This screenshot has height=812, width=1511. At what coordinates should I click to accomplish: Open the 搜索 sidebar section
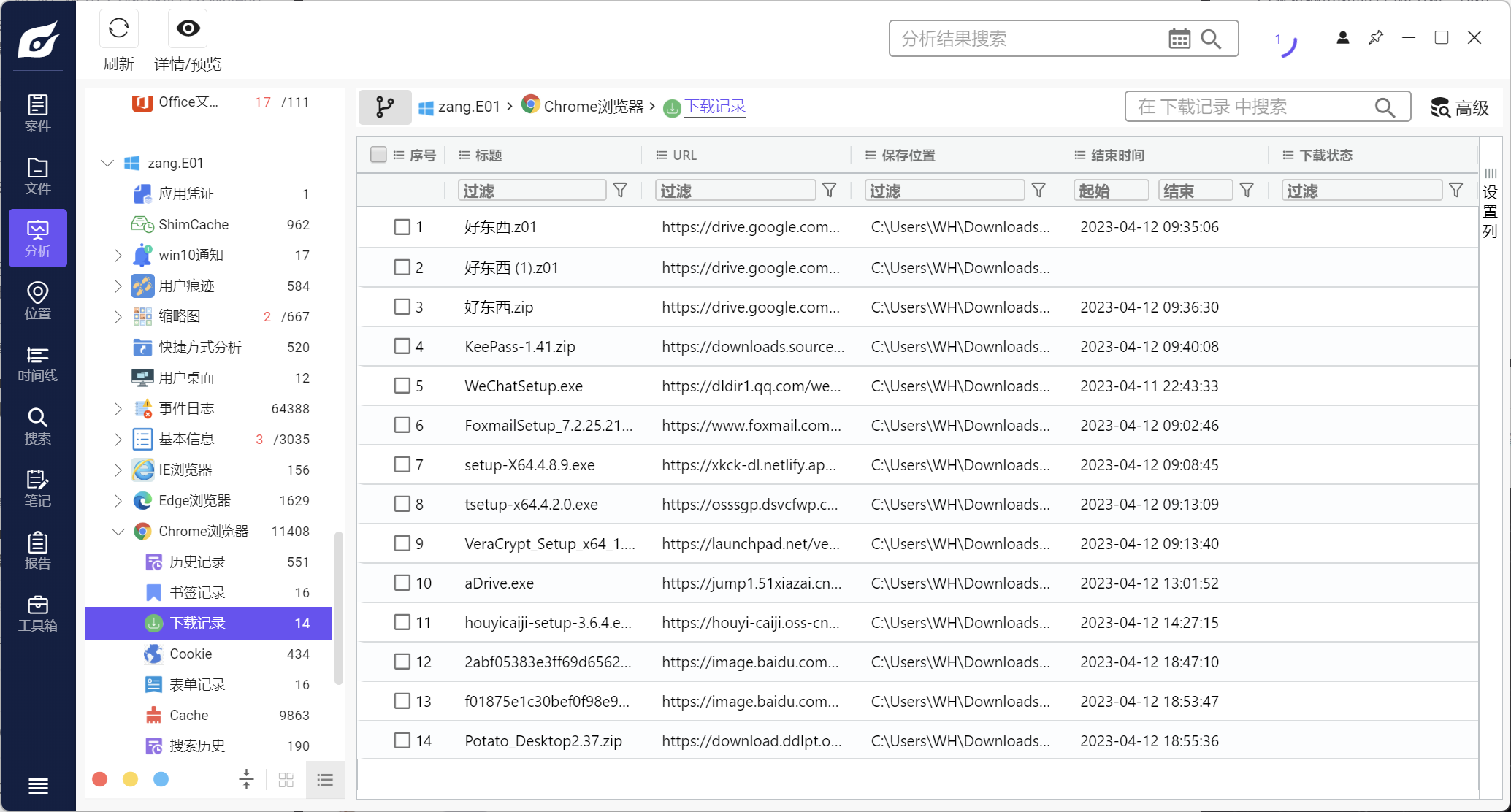click(38, 426)
